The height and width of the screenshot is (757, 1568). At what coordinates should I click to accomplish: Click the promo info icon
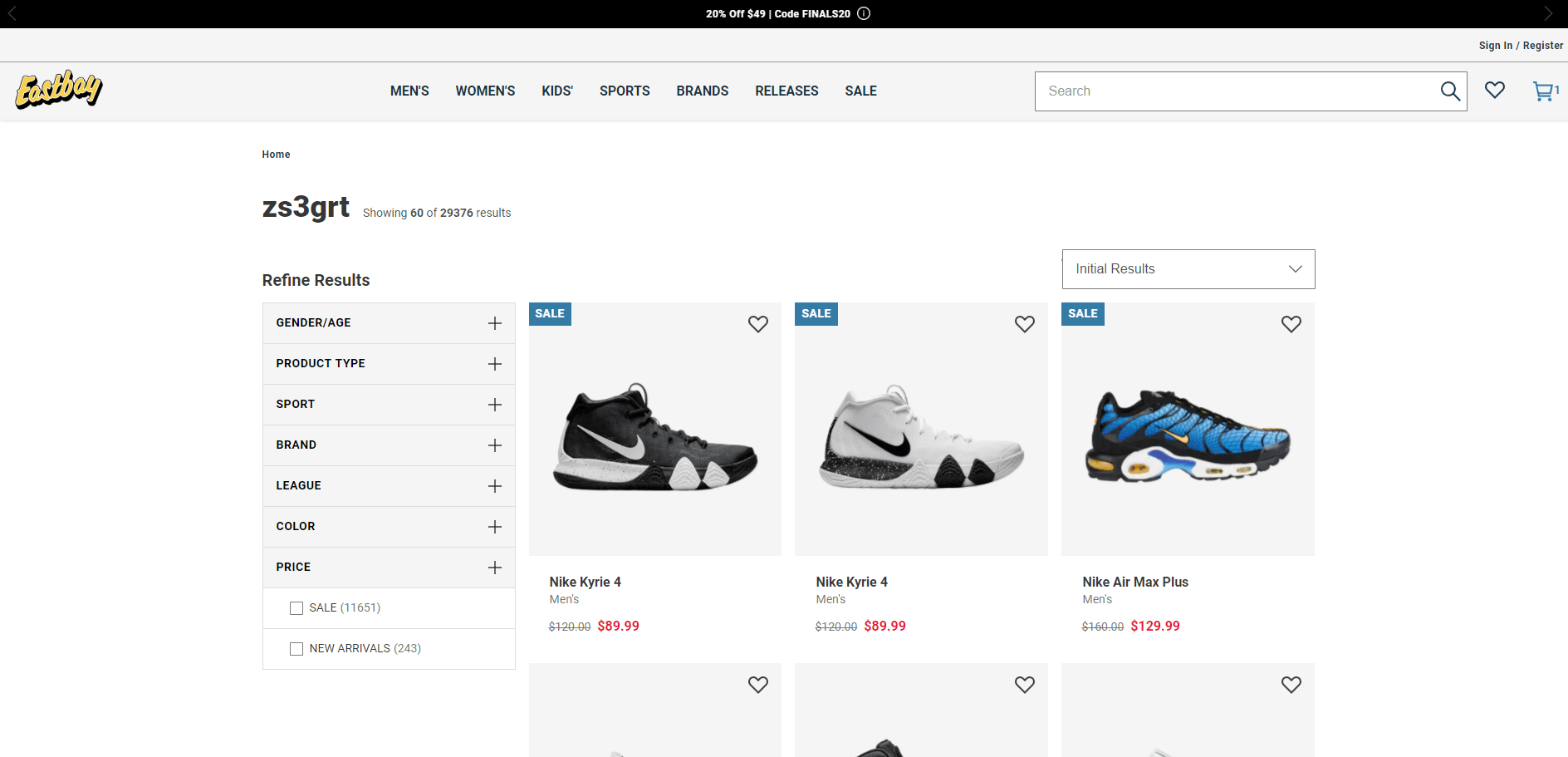pos(864,13)
